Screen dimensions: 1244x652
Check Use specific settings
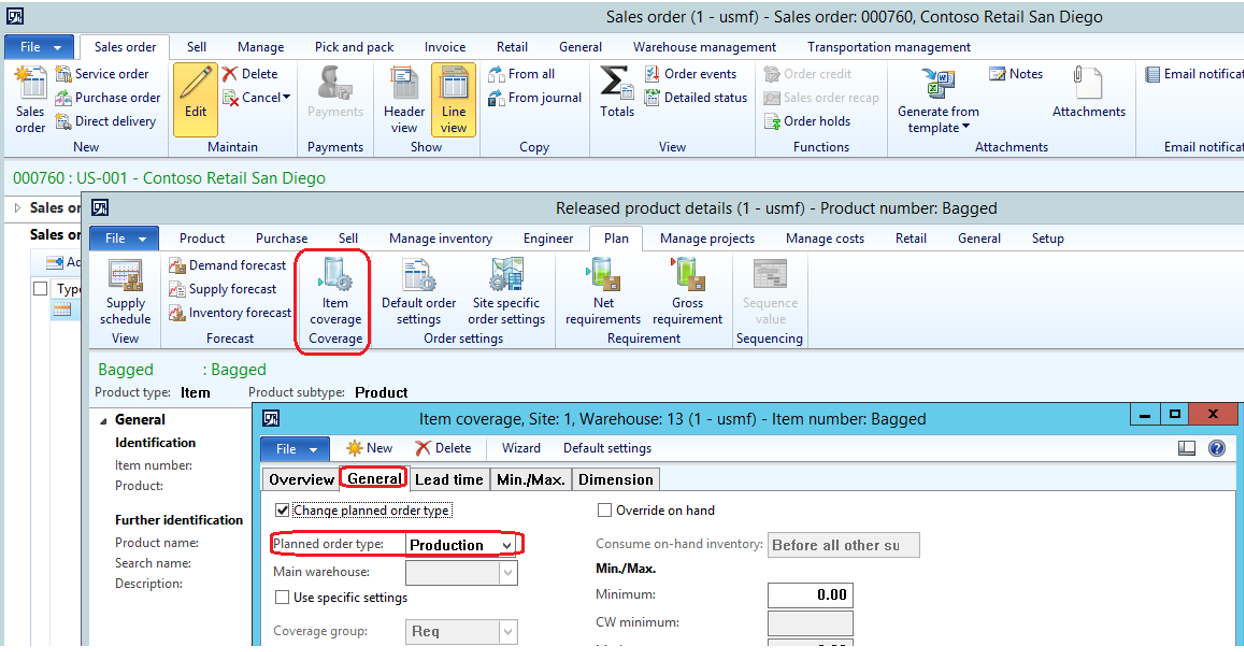pyautogui.click(x=281, y=596)
